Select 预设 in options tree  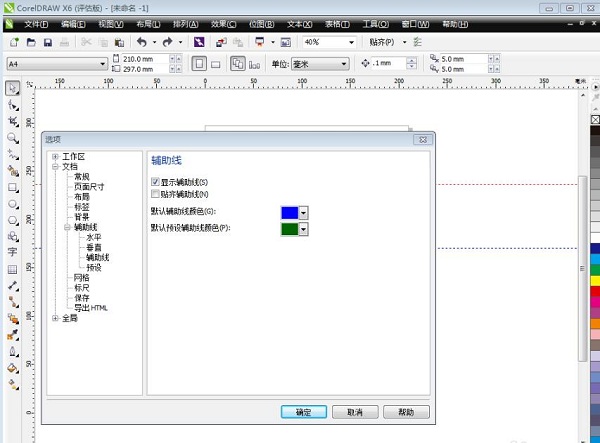tap(94, 267)
